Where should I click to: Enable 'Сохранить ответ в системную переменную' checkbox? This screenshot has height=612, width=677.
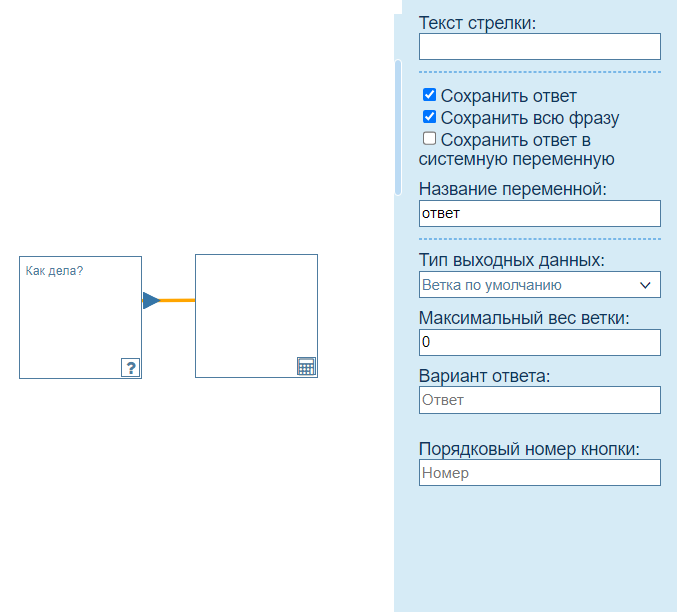[x=429, y=139]
